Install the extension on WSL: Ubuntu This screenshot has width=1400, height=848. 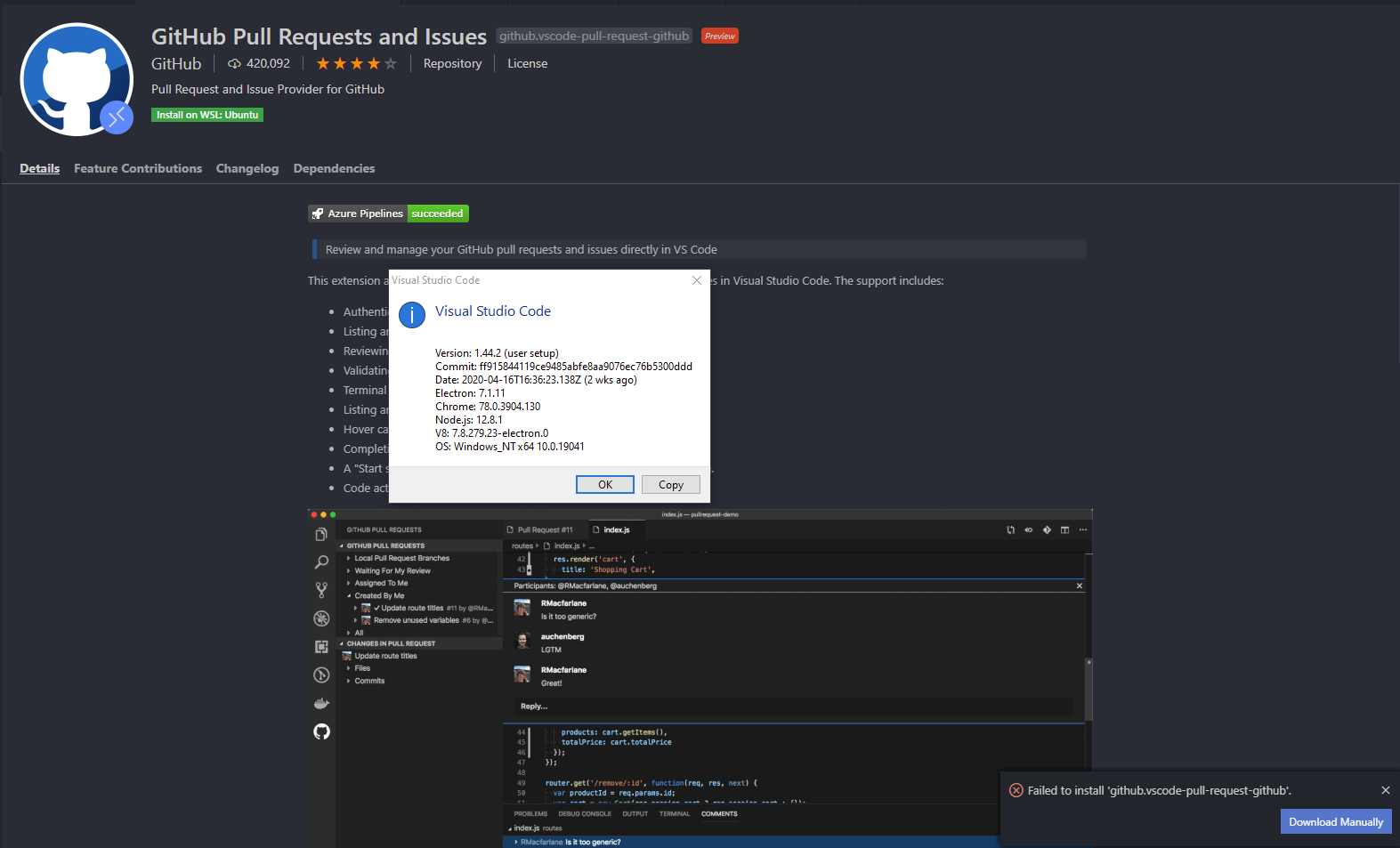click(x=207, y=115)
